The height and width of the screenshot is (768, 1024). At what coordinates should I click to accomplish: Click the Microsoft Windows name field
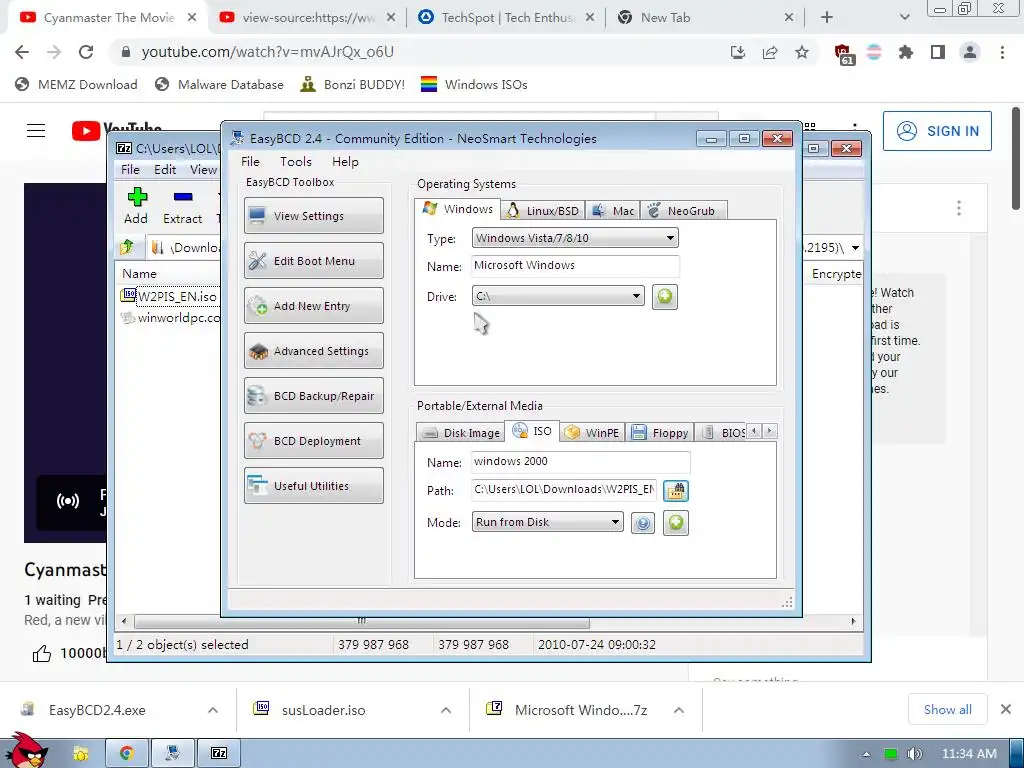coord(575,265)
